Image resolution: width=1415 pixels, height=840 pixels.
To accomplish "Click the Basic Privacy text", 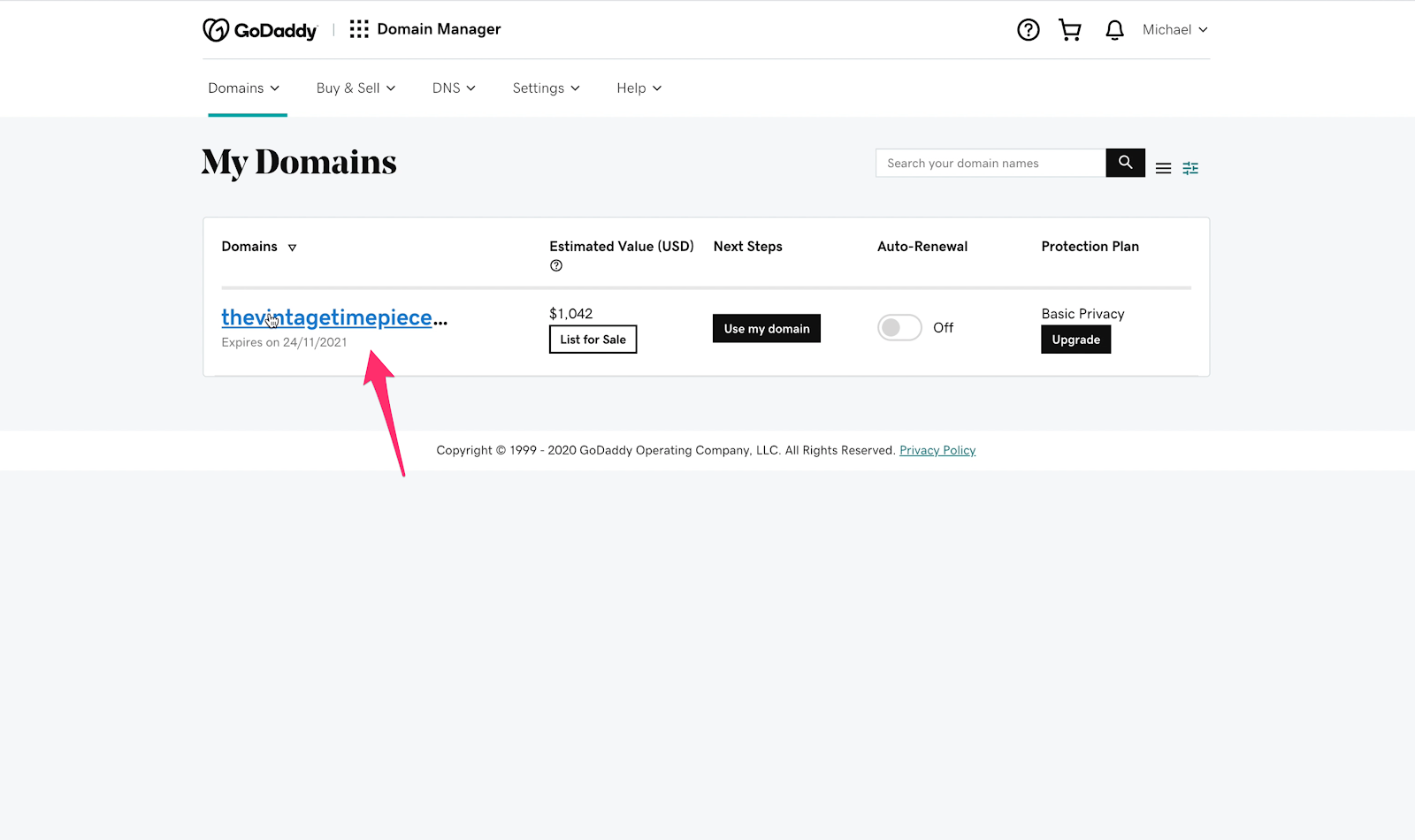I will (1082, 314).
